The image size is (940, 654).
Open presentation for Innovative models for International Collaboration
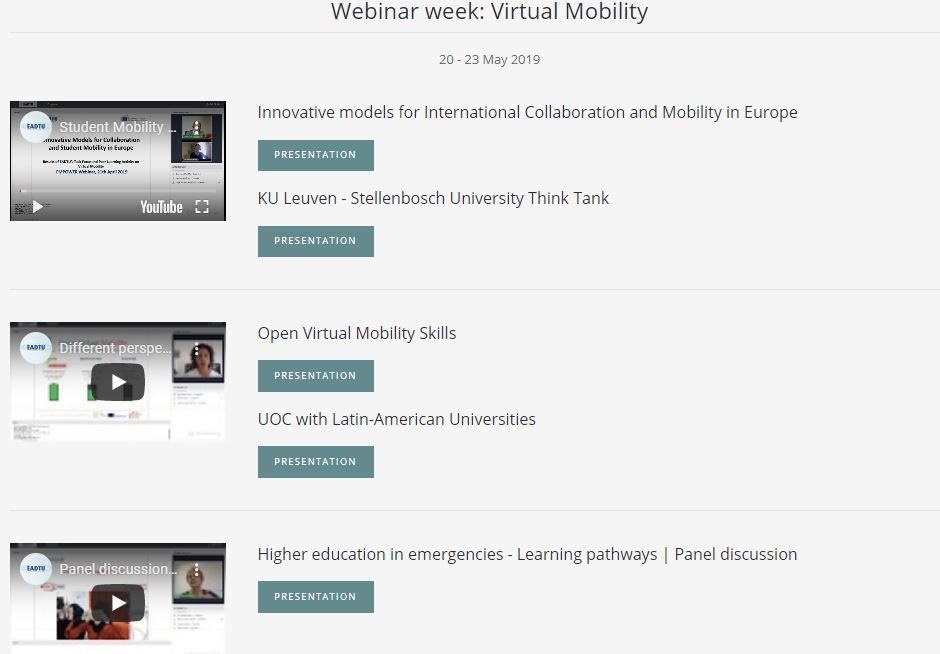(x=315, y=155)
